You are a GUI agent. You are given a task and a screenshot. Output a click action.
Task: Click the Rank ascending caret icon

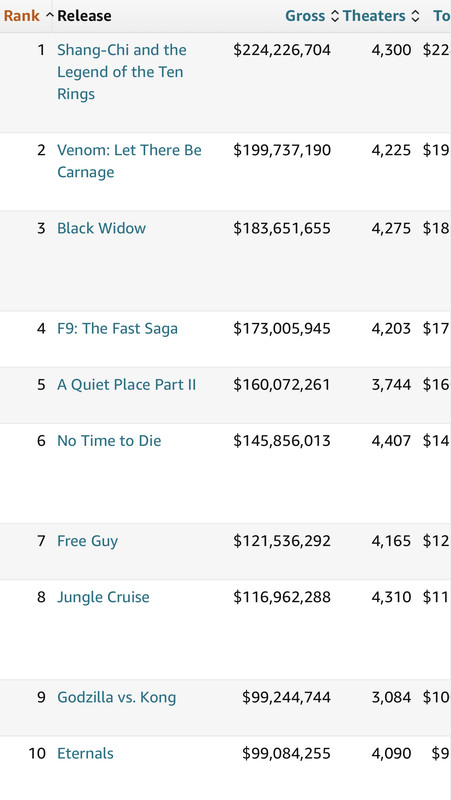(49, 16)
